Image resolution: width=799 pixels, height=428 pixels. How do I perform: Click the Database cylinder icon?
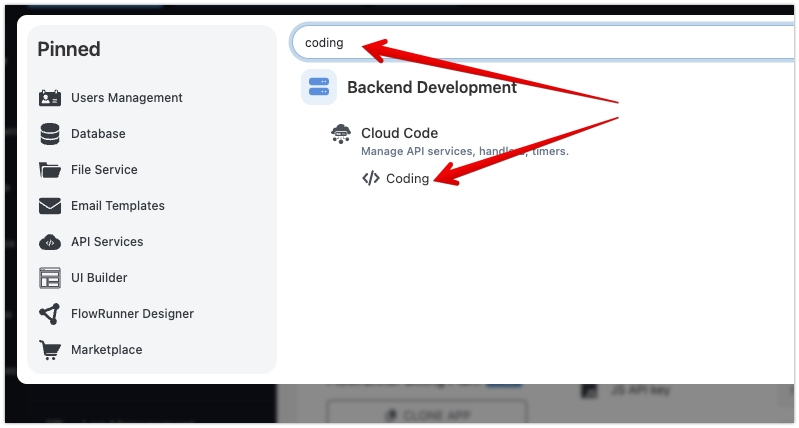pos(50,134)
